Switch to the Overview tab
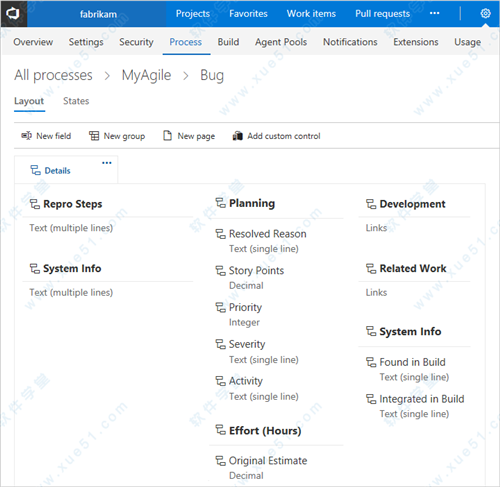Image resolution: width=500 pixels, height=487 pixels. pyautogui.click(x=33, y=42)
